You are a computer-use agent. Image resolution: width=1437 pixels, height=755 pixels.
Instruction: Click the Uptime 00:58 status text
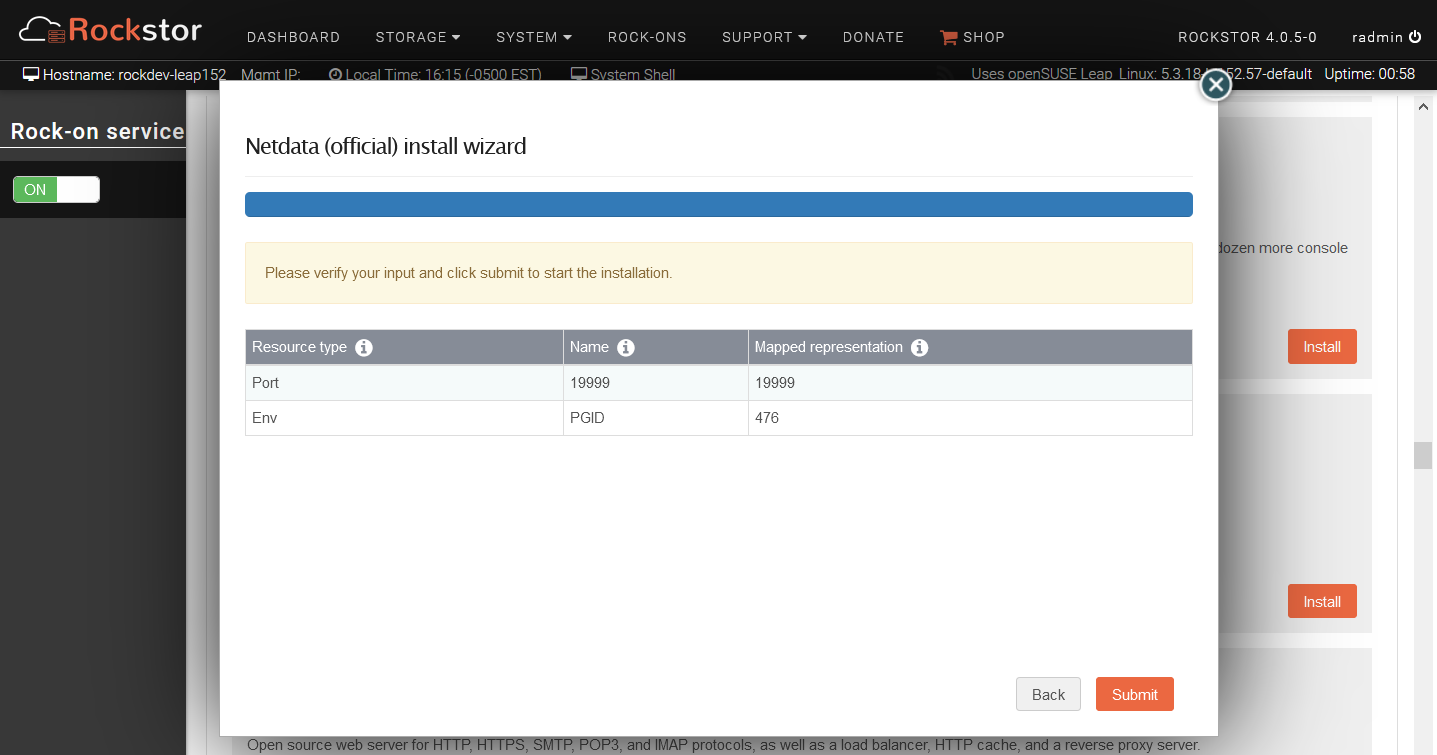tap(1370, 74)
